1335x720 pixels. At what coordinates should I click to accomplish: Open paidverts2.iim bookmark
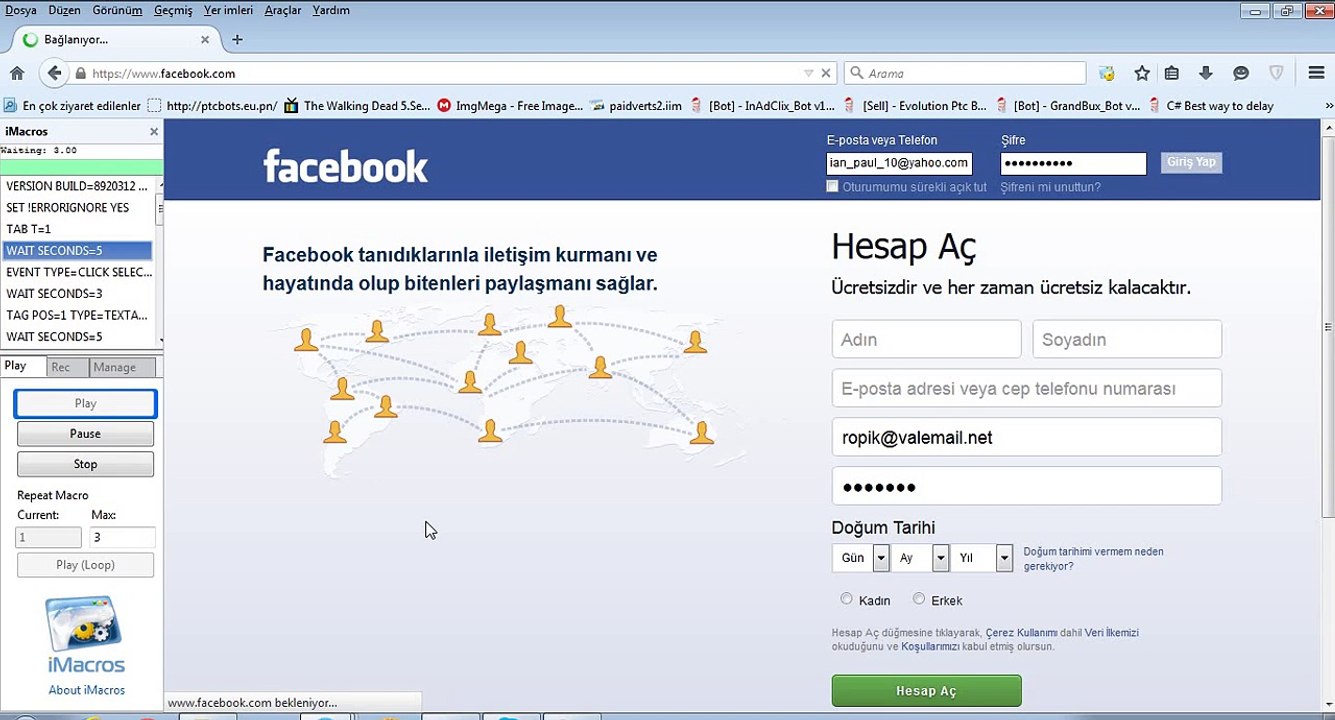click(x=636, y=105)
